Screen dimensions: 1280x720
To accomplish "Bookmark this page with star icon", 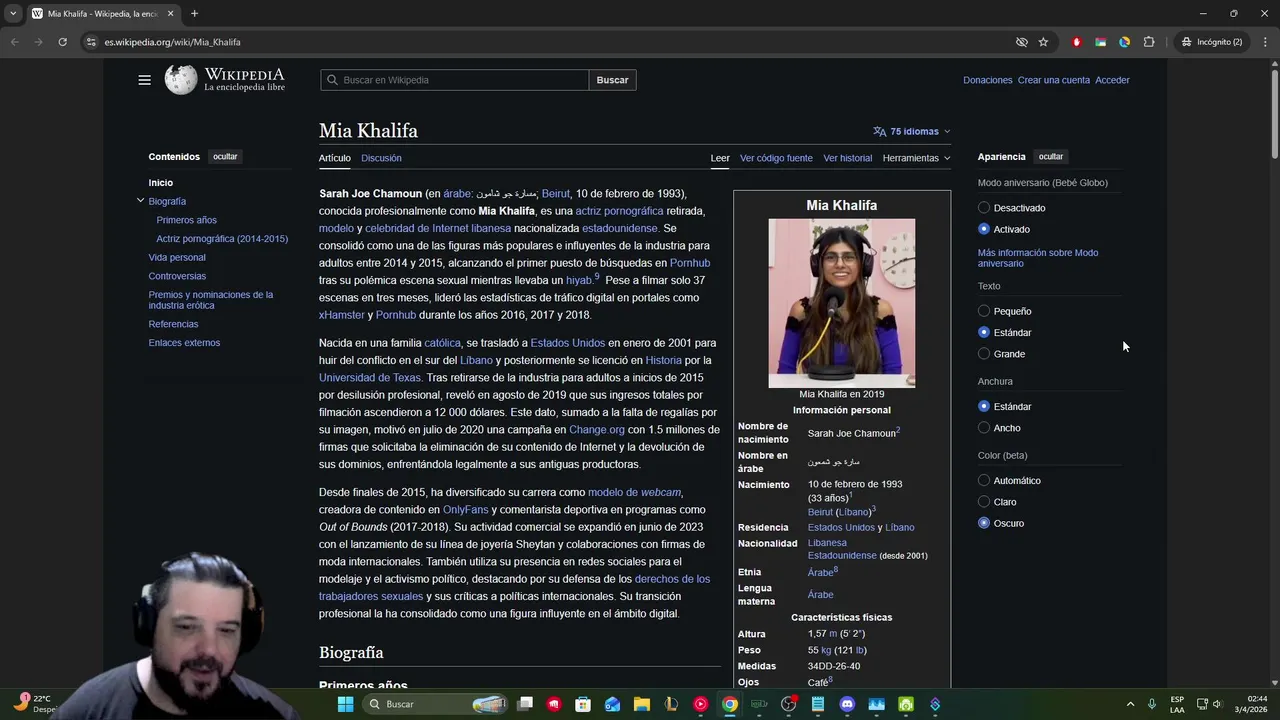I will pos(1043,42).
